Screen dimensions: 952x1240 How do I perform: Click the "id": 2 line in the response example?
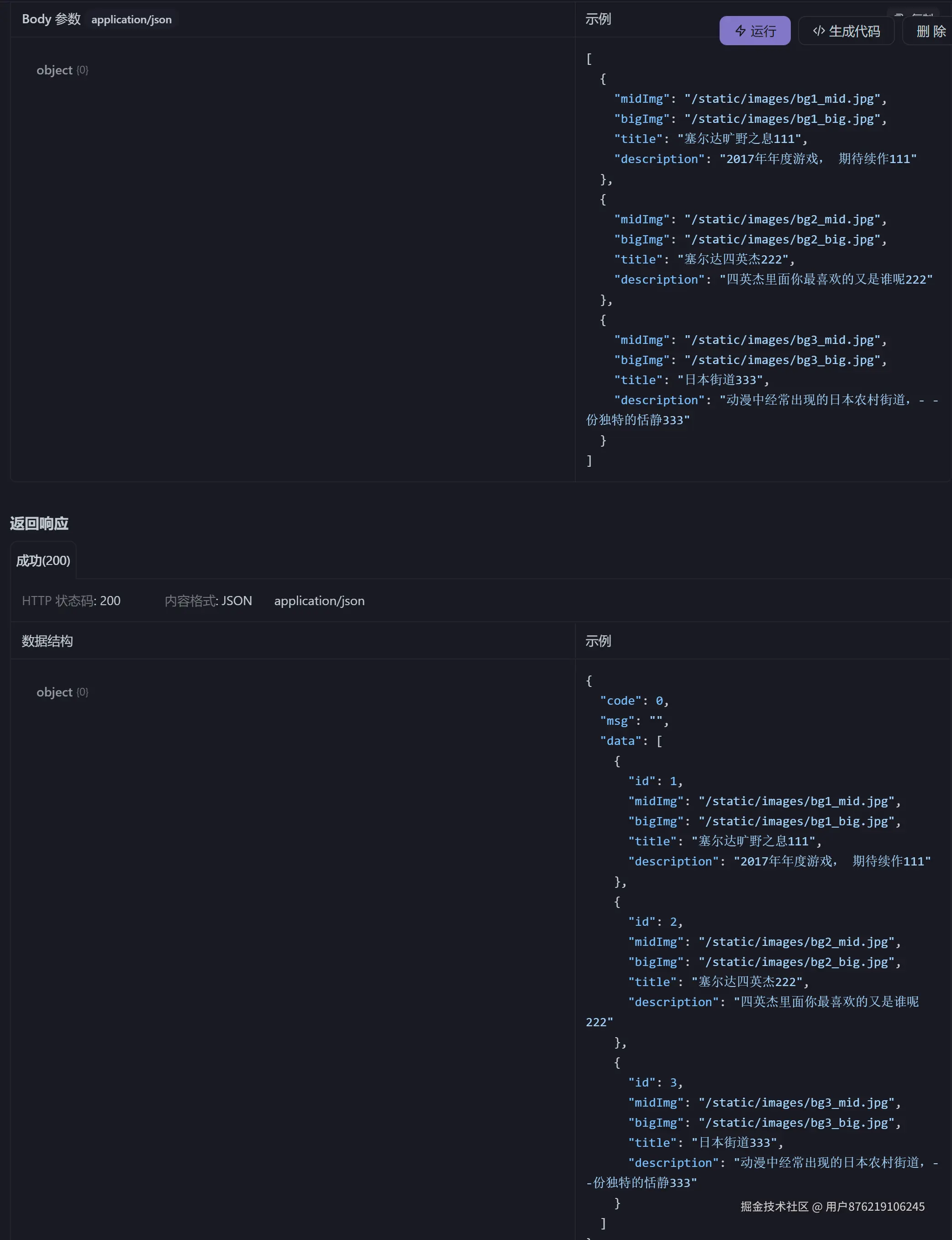pos(655,922)
